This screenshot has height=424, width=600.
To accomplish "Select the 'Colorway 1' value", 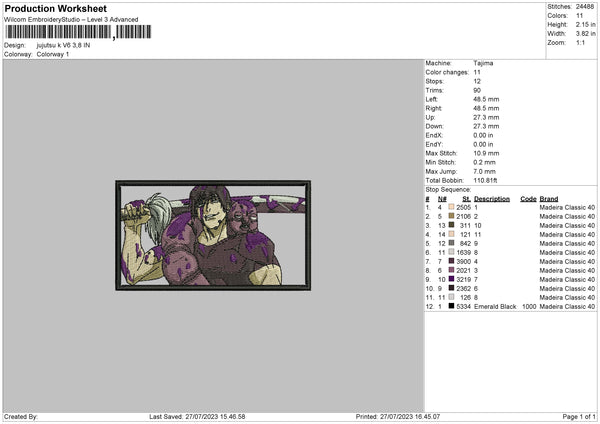I will [x=53, y=54].
